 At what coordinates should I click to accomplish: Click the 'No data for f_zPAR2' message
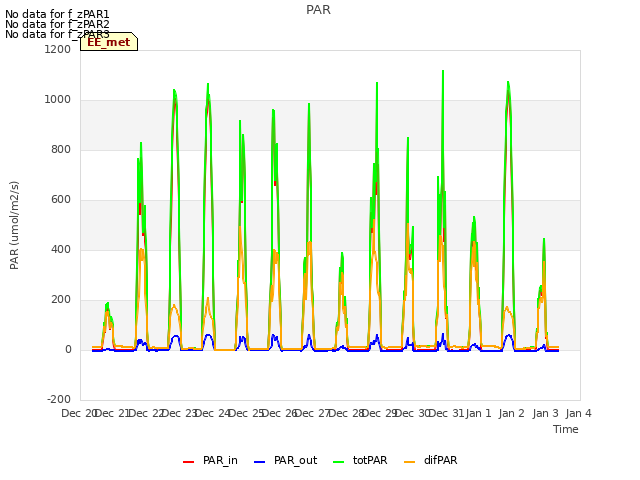[x=57, y=24]
